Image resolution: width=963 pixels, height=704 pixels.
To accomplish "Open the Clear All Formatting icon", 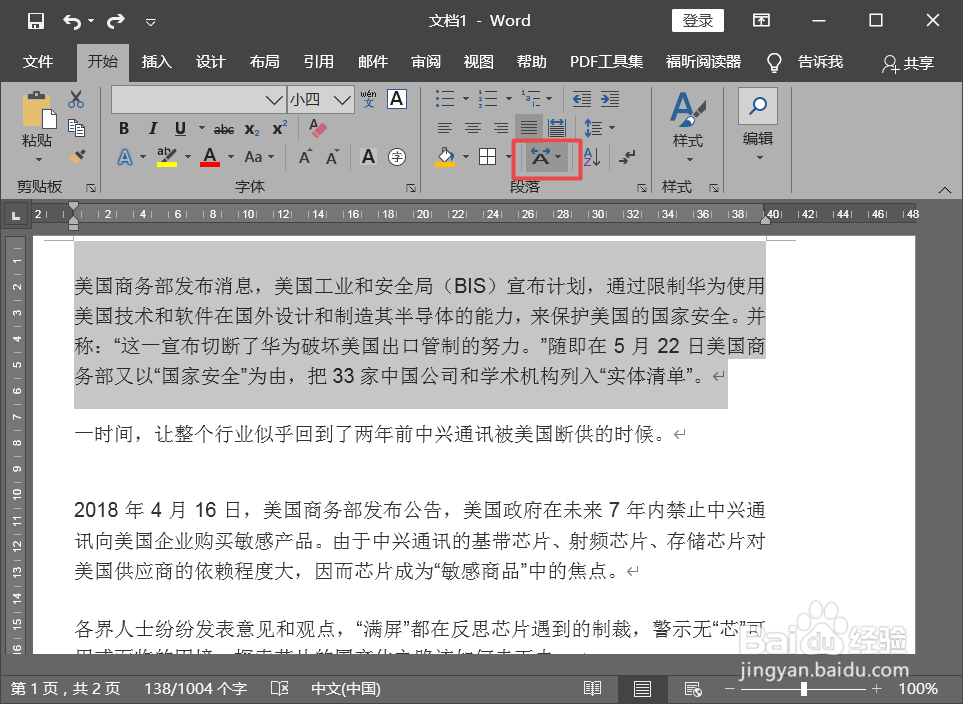I will click(x=317, y=128).
